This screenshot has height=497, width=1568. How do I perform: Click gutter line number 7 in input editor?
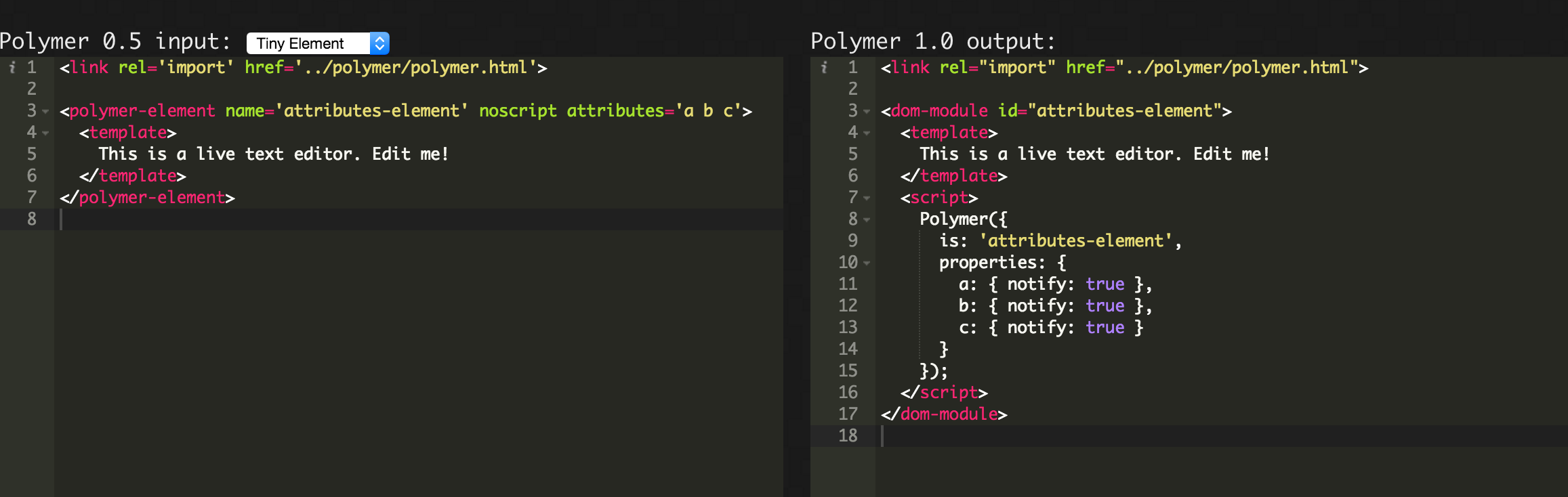pos(32,197)
